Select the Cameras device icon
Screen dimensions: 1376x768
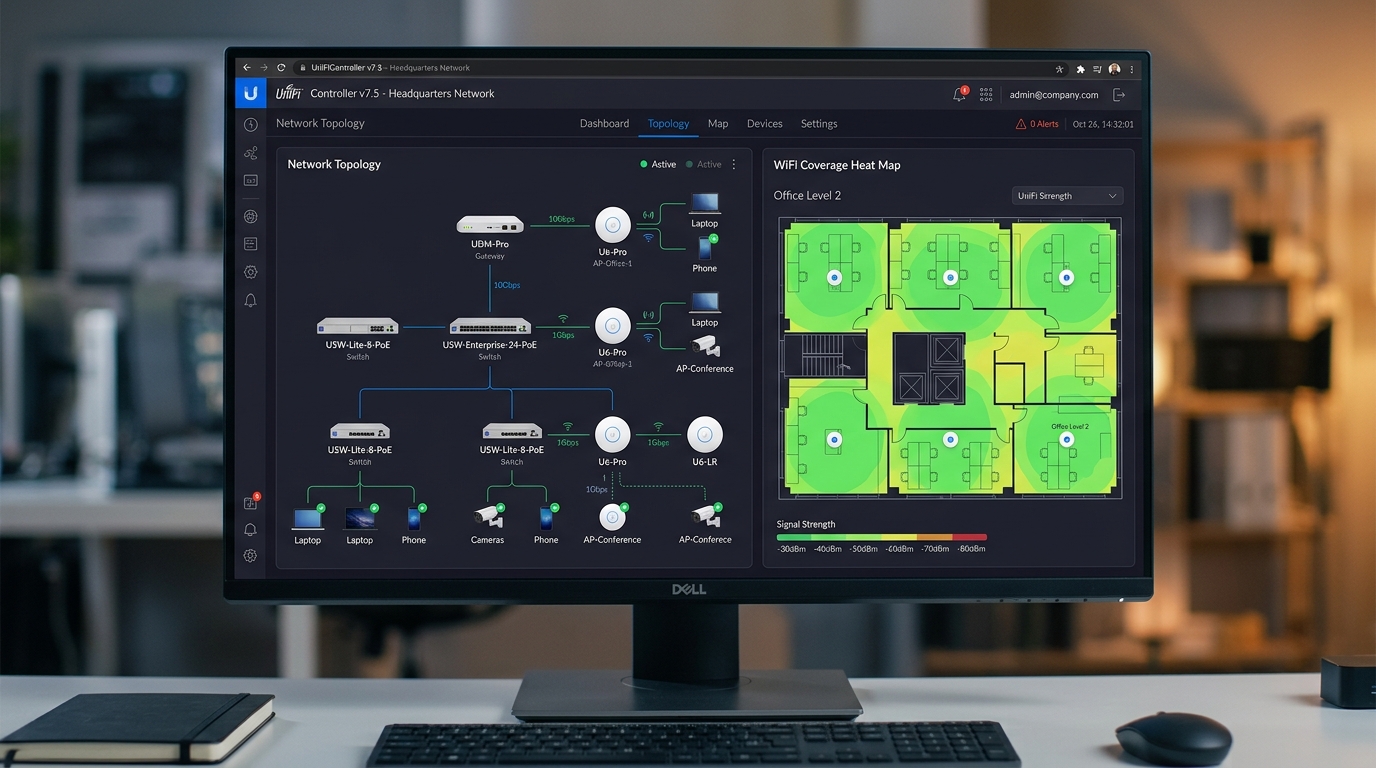tap(487, 517)
